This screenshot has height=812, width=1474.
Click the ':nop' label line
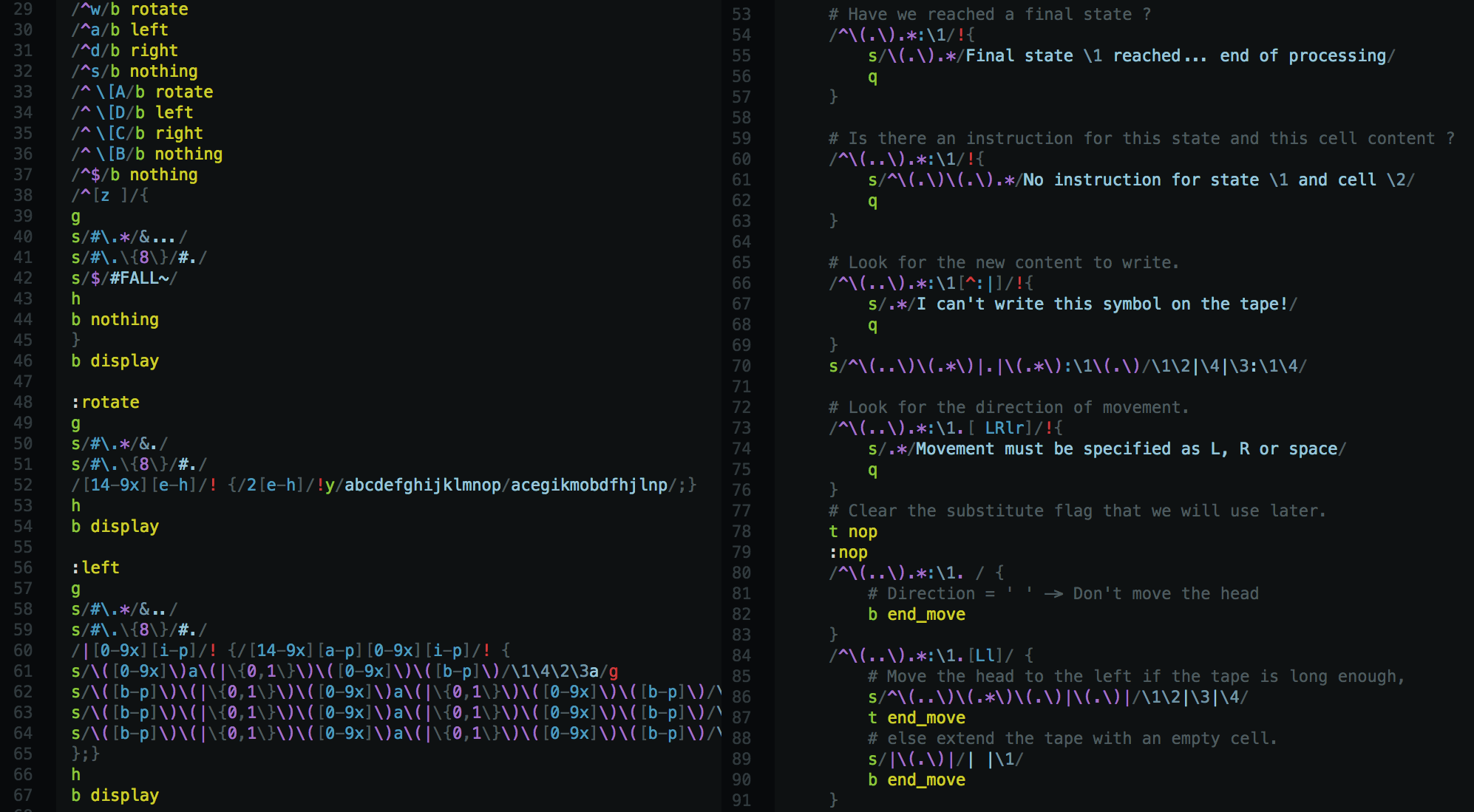[848, 552]
